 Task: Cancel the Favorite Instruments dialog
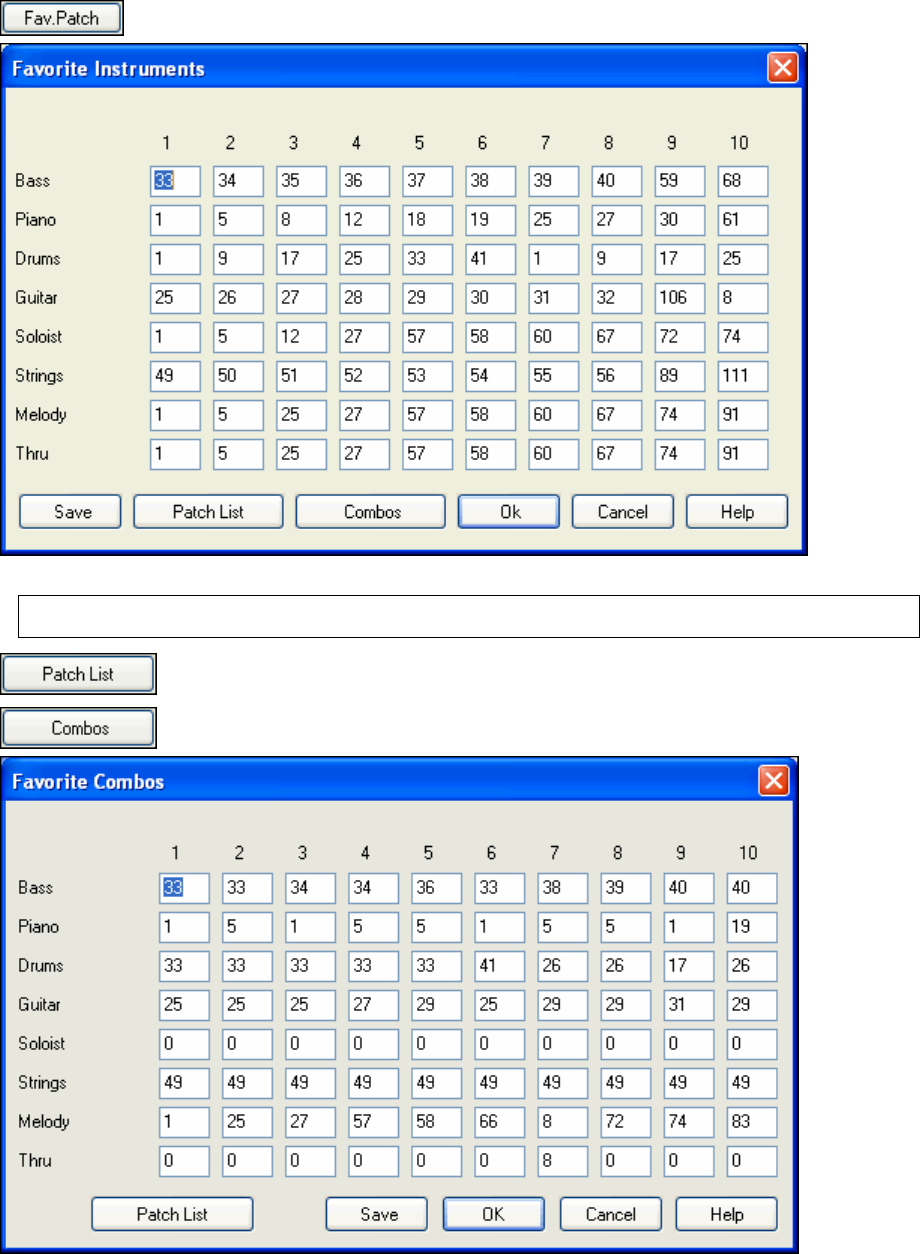click(623, 511)
